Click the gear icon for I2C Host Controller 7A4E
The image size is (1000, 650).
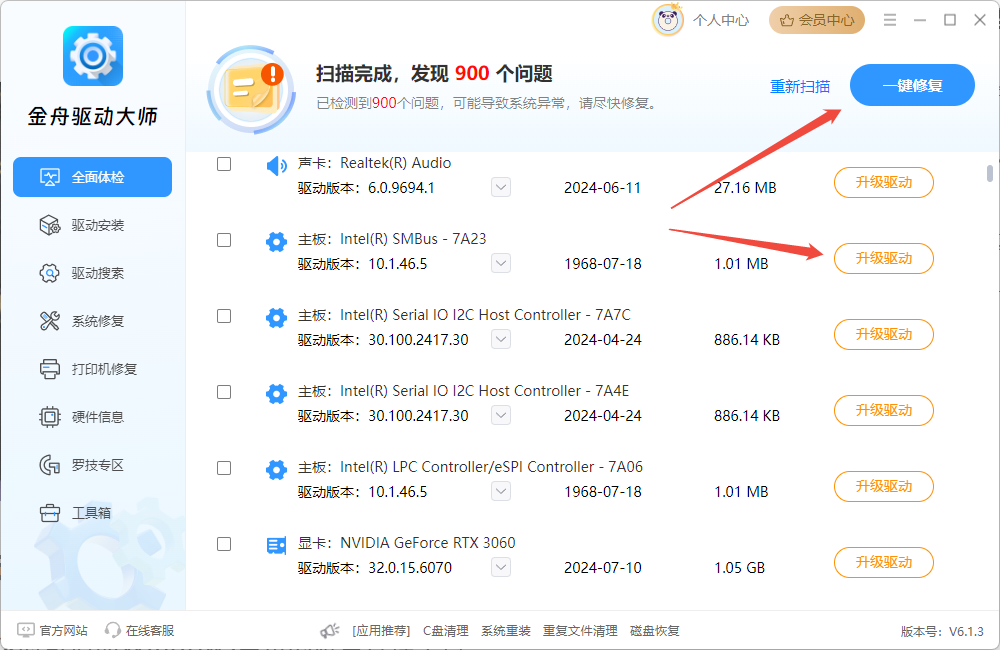pyautogui.click(x=276, y=394)
